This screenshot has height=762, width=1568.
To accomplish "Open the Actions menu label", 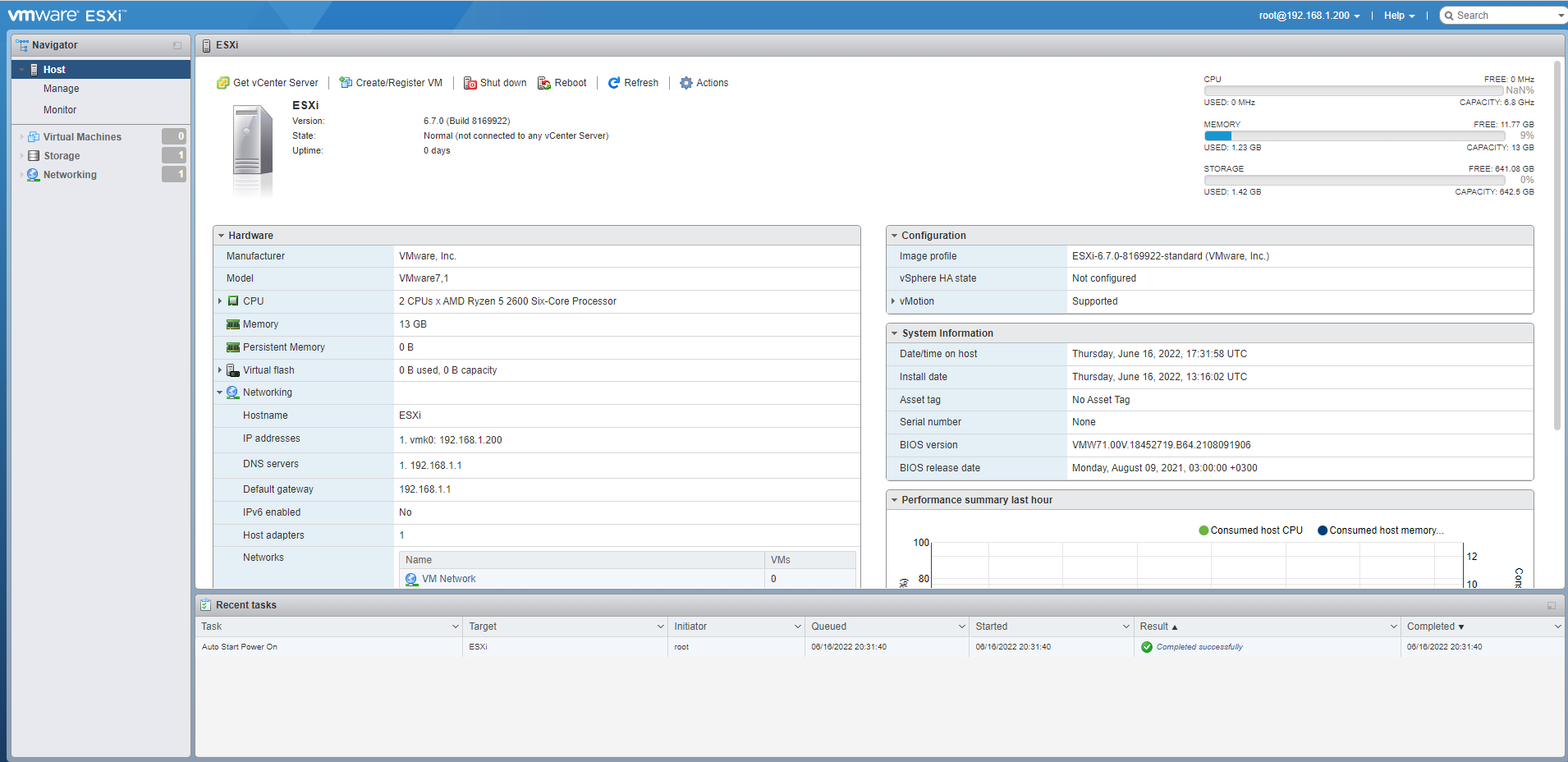I will point(713,83).
